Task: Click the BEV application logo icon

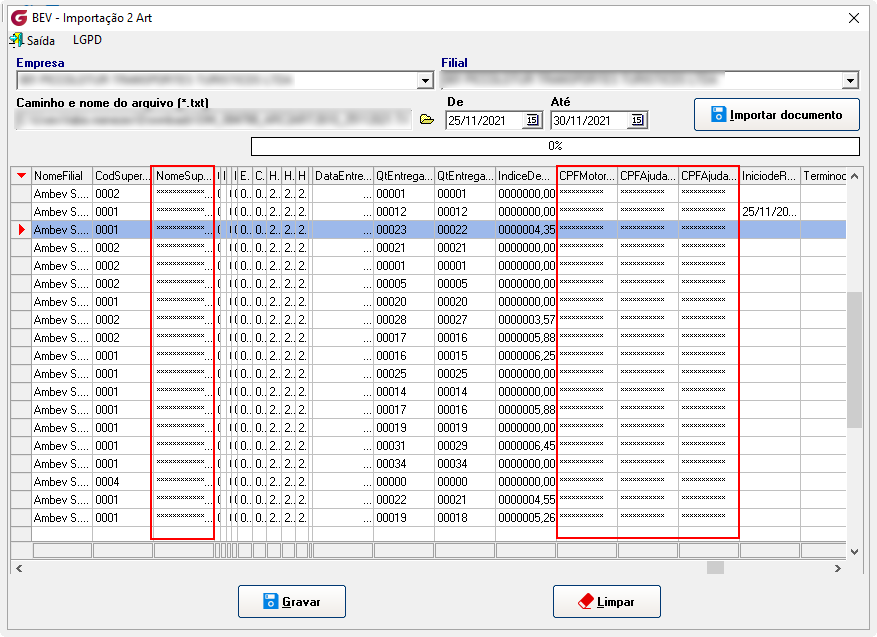Action: [x=19, y=18]
